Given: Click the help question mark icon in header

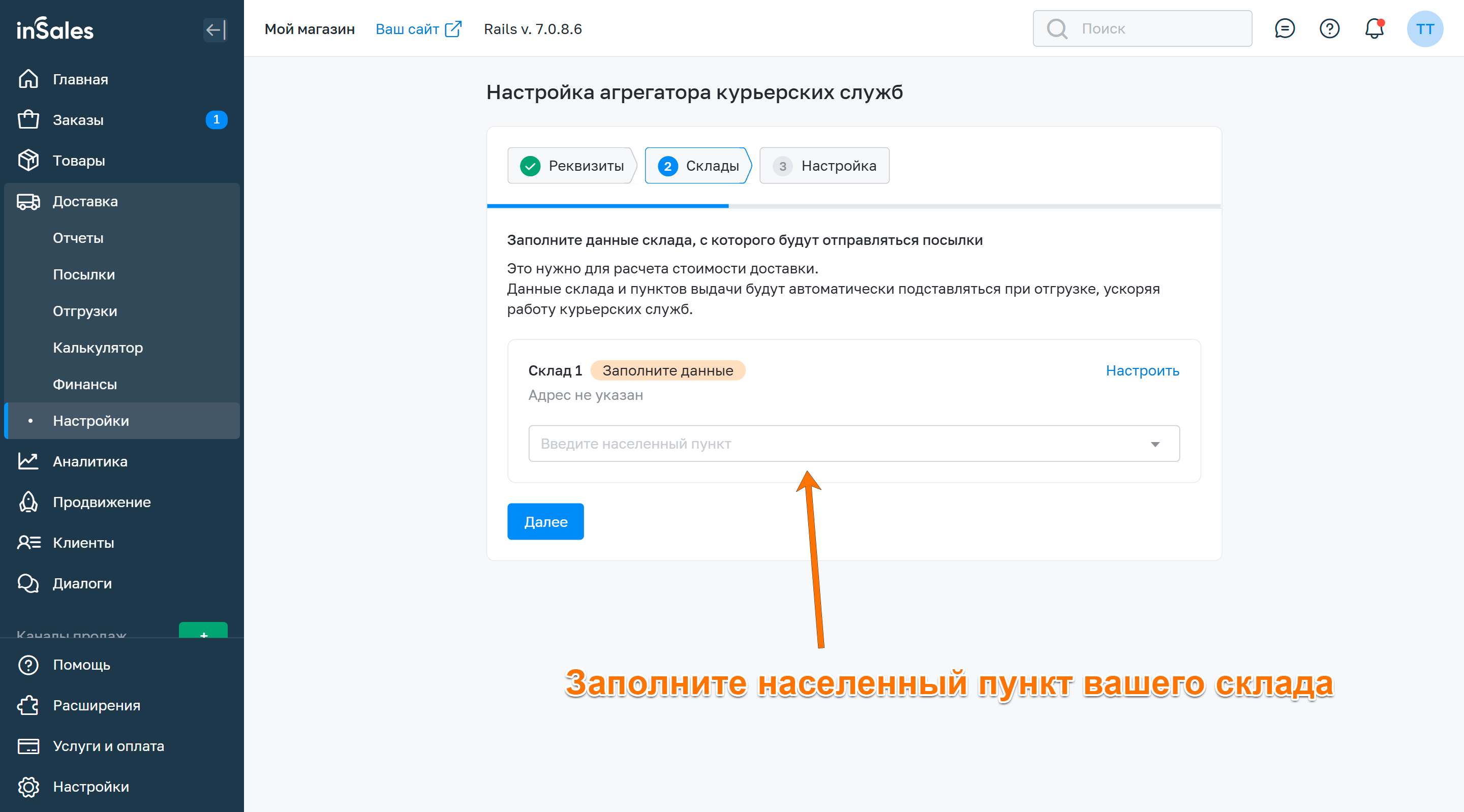Looking at the screenshot, I should tap(1329, 28).
